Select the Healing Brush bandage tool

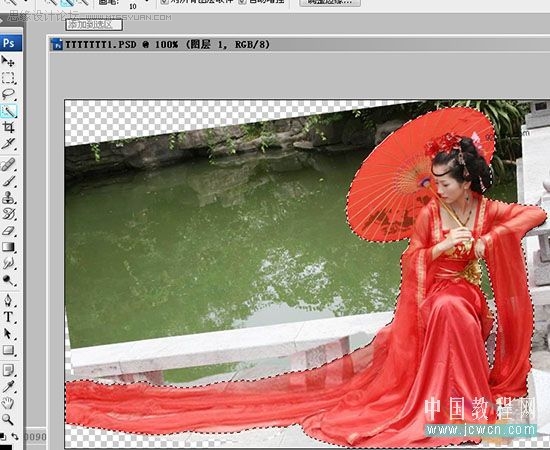click(8, 164)
